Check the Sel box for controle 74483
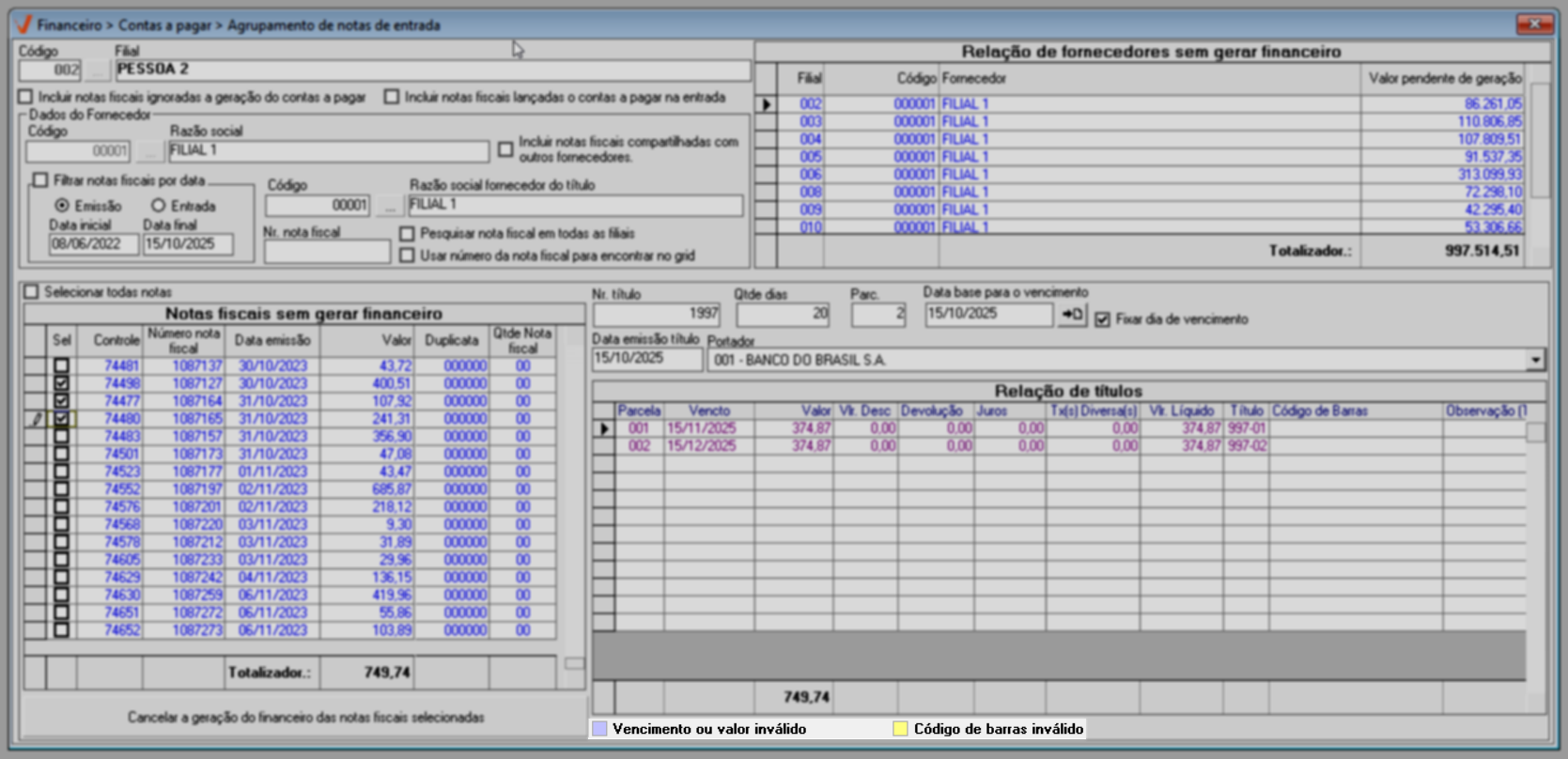This screenshot has width=1568, height=759. (61, 437)
